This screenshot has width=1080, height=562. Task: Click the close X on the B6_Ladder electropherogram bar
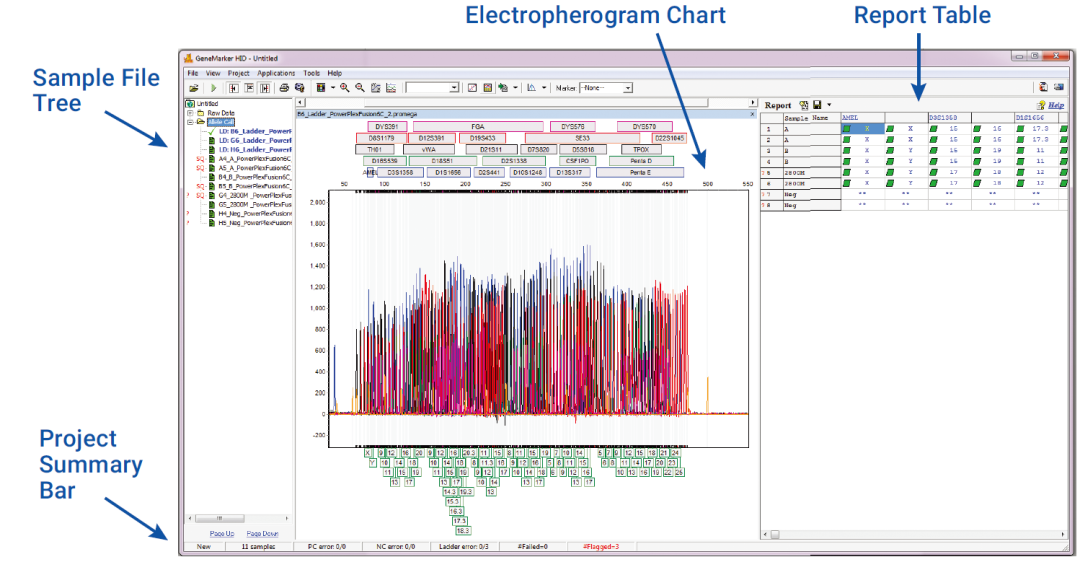(752, 114)
